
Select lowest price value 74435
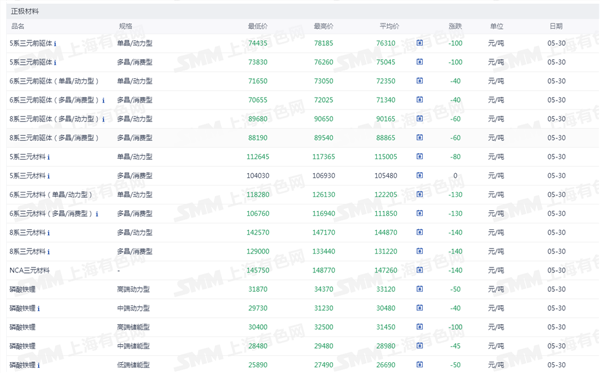coord(258,43)
